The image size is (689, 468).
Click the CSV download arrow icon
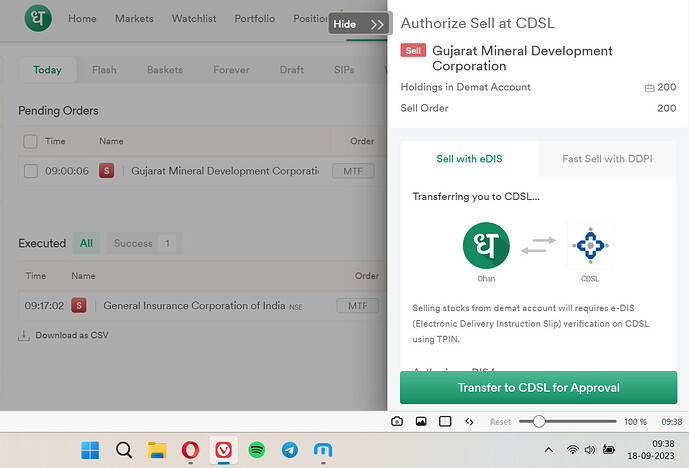coord(24,336)
